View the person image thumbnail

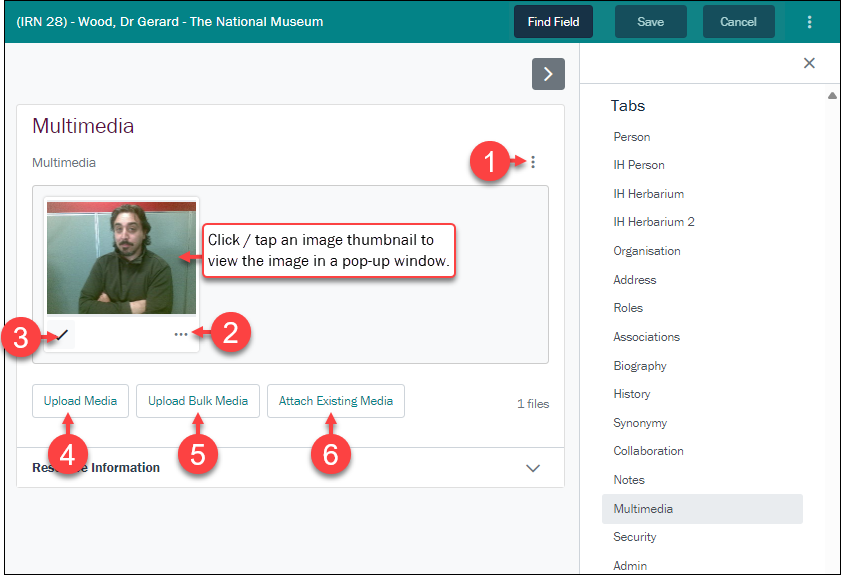121,258
